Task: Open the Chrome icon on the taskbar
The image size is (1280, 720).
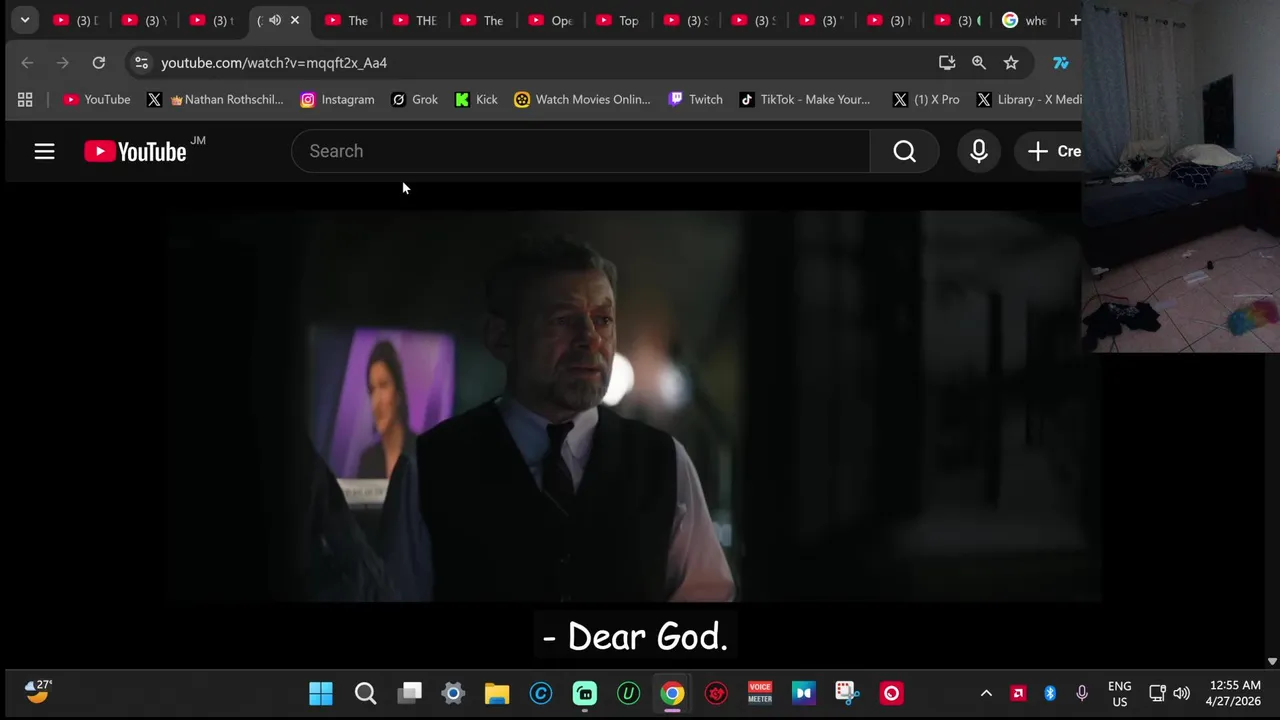Action: pos(672,693)
